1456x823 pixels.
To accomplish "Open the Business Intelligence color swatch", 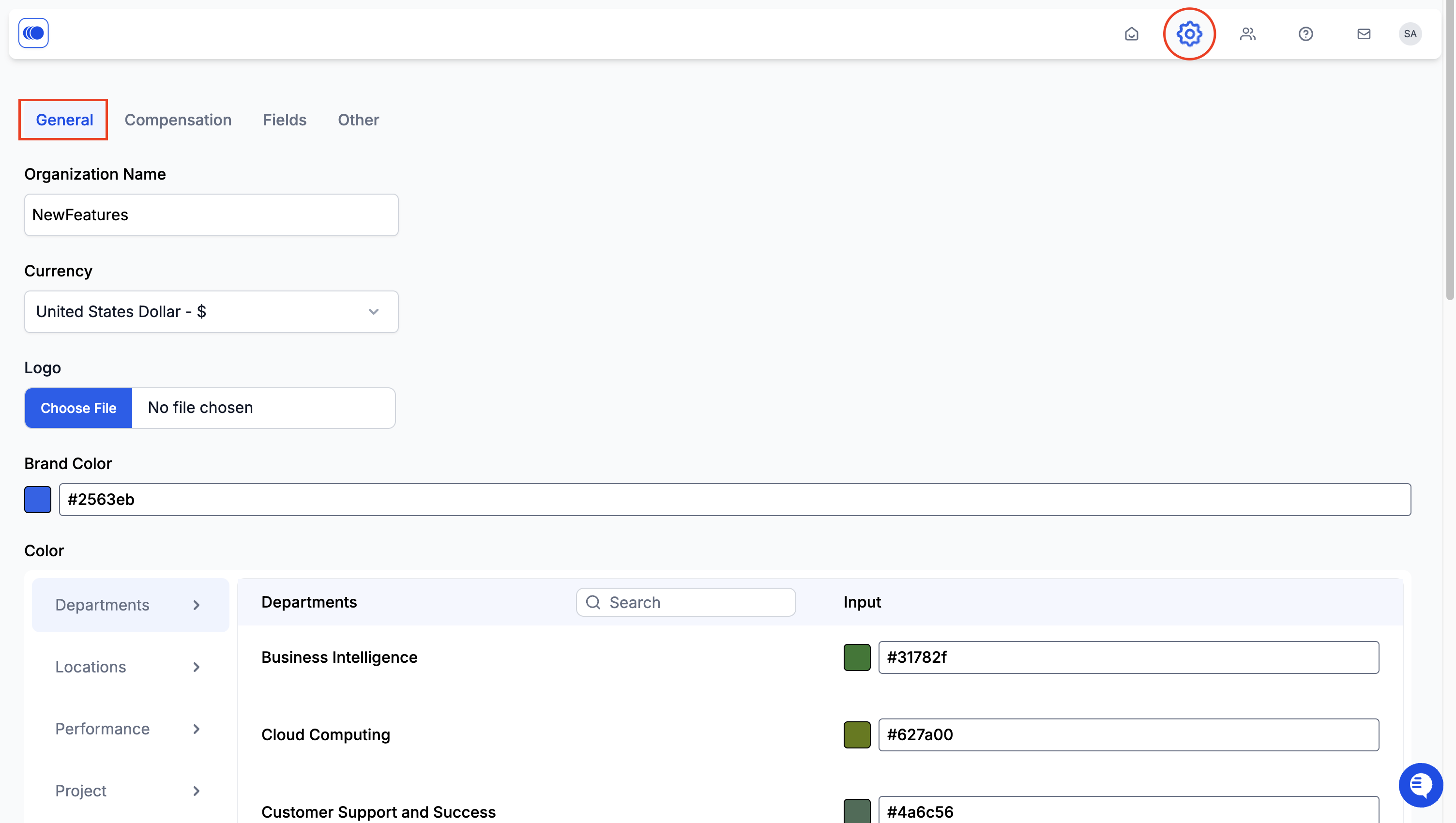I will (857, 657).
